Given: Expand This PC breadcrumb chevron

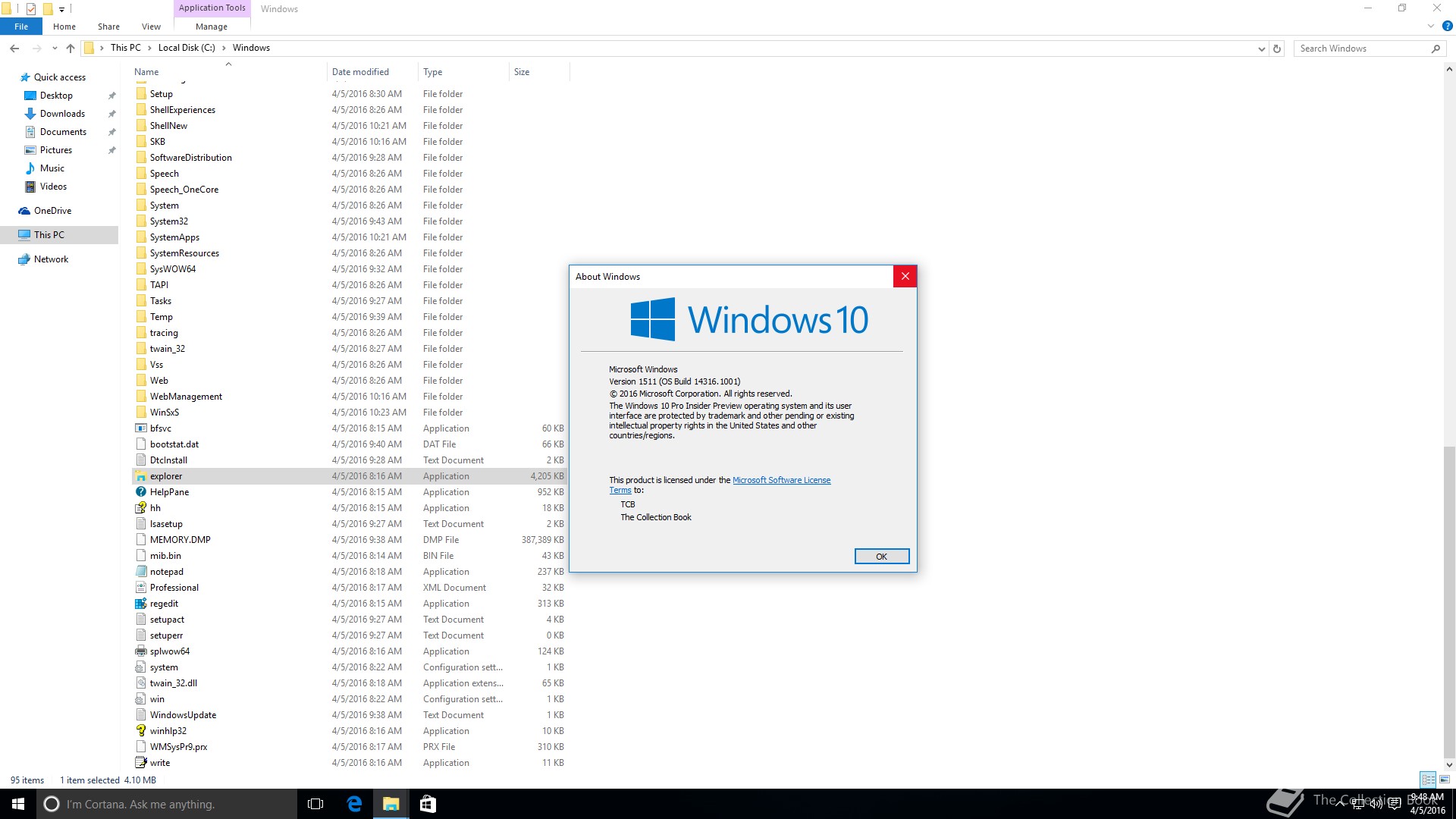Looking at the screenshot, I should tap(149, 48).
